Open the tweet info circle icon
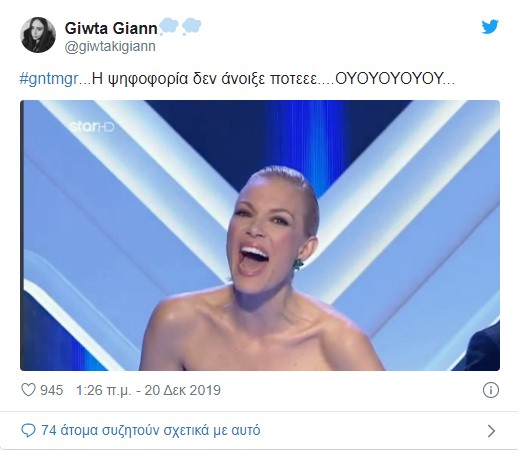Viewport: 518px width, 450px height. pos(491,390)
